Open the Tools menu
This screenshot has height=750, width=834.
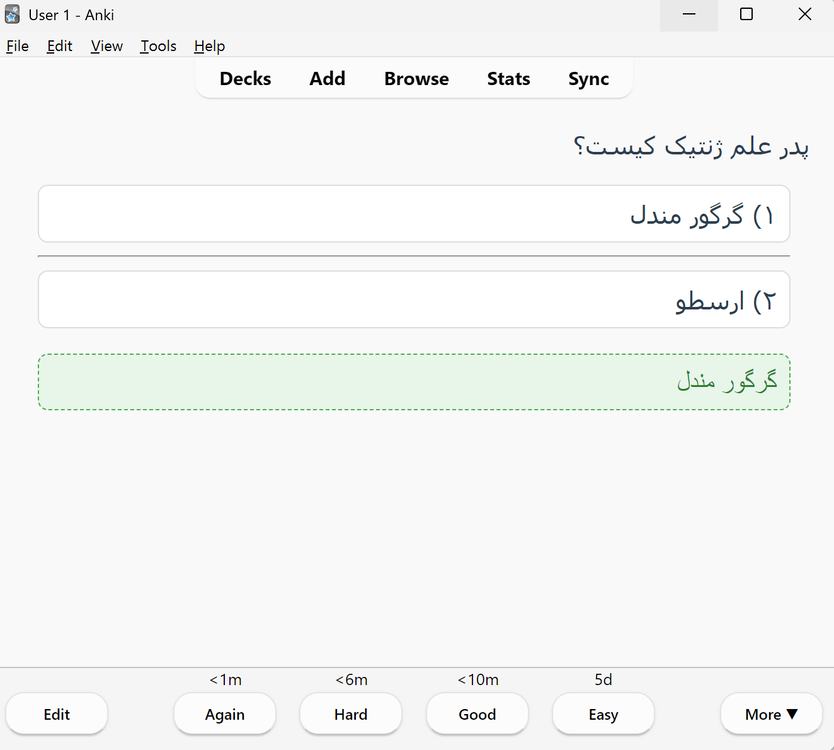[x=158, y=46]
